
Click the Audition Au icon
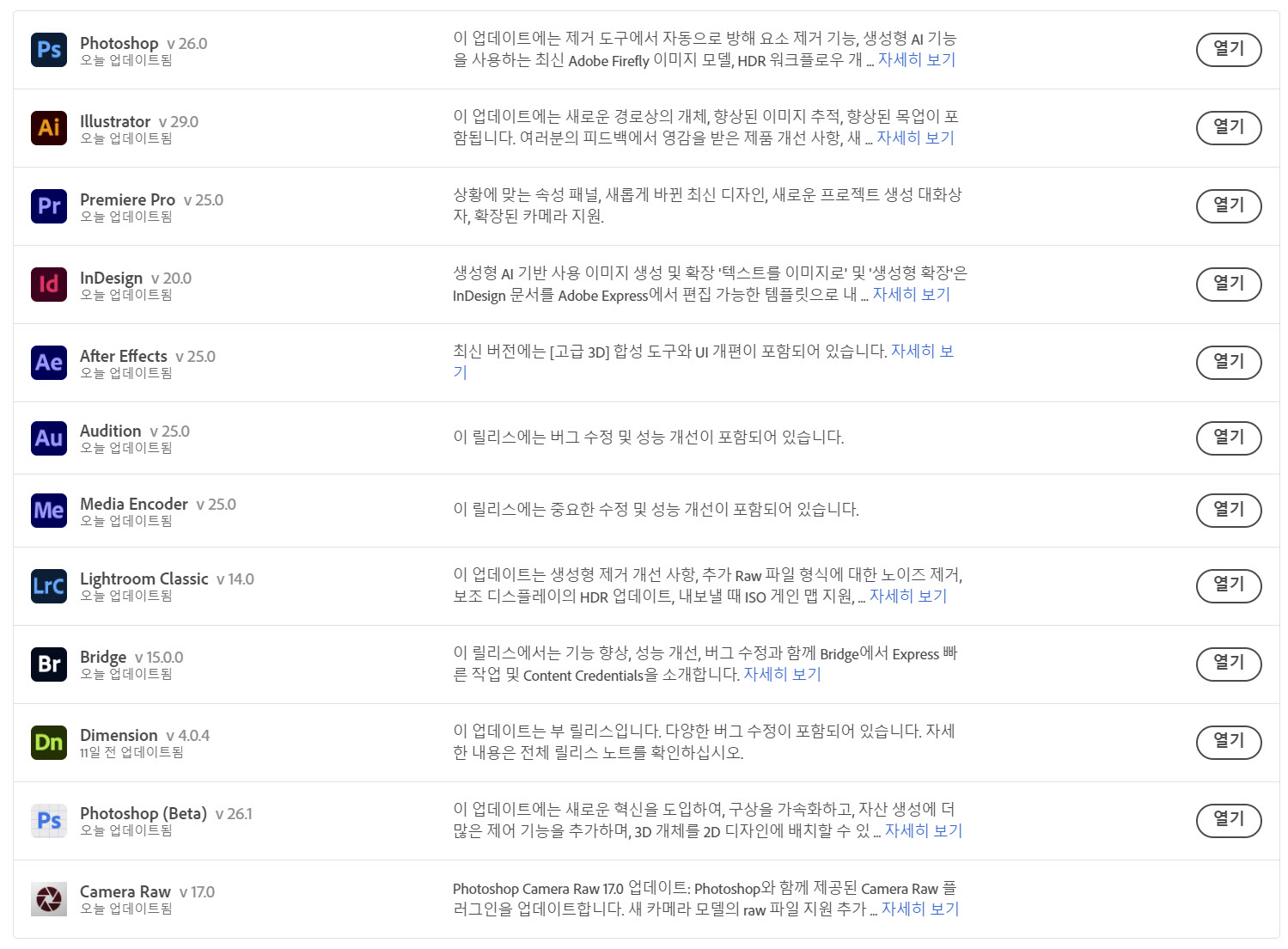49,438
